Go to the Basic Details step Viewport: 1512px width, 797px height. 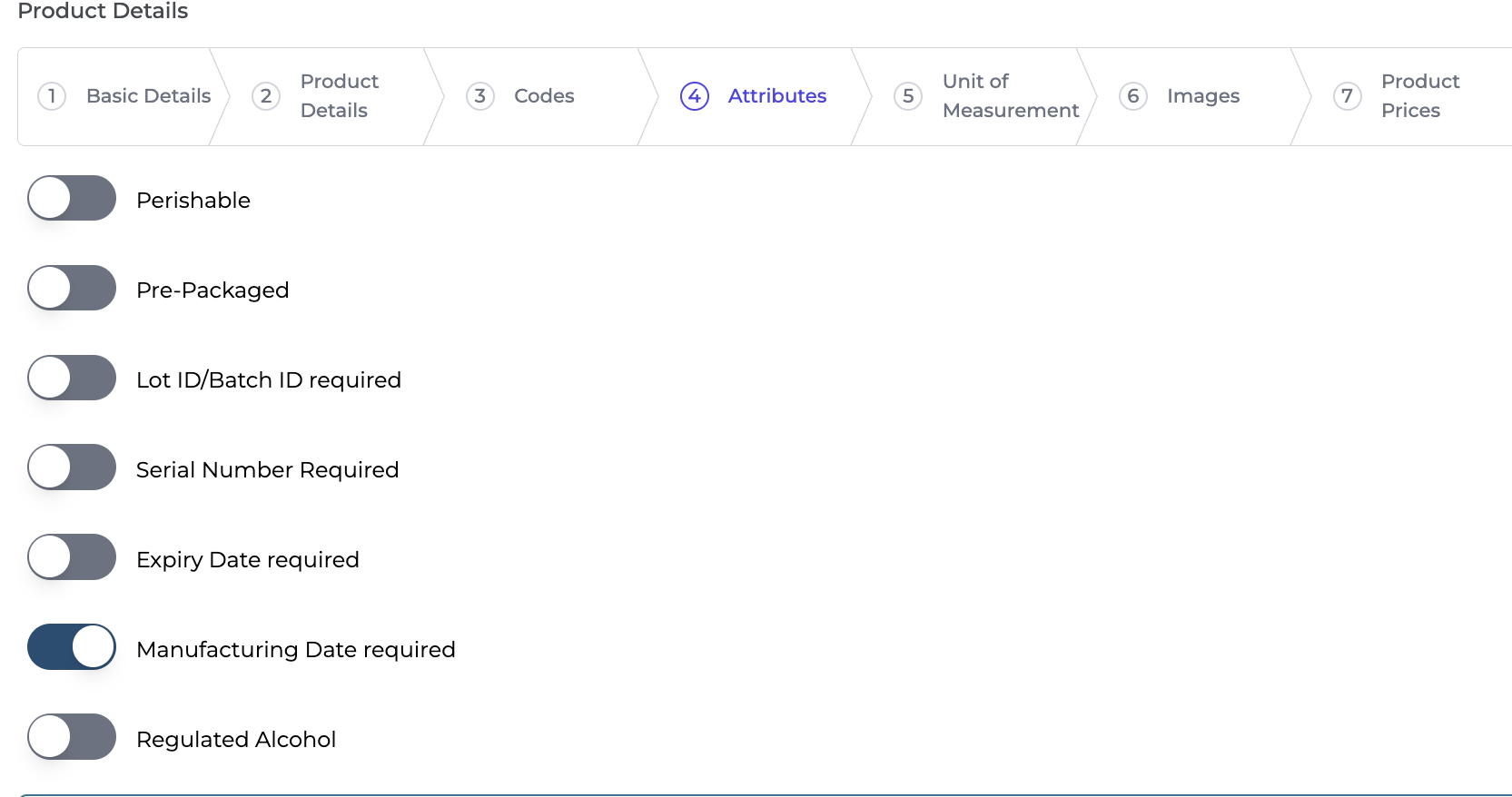point(148,96)
